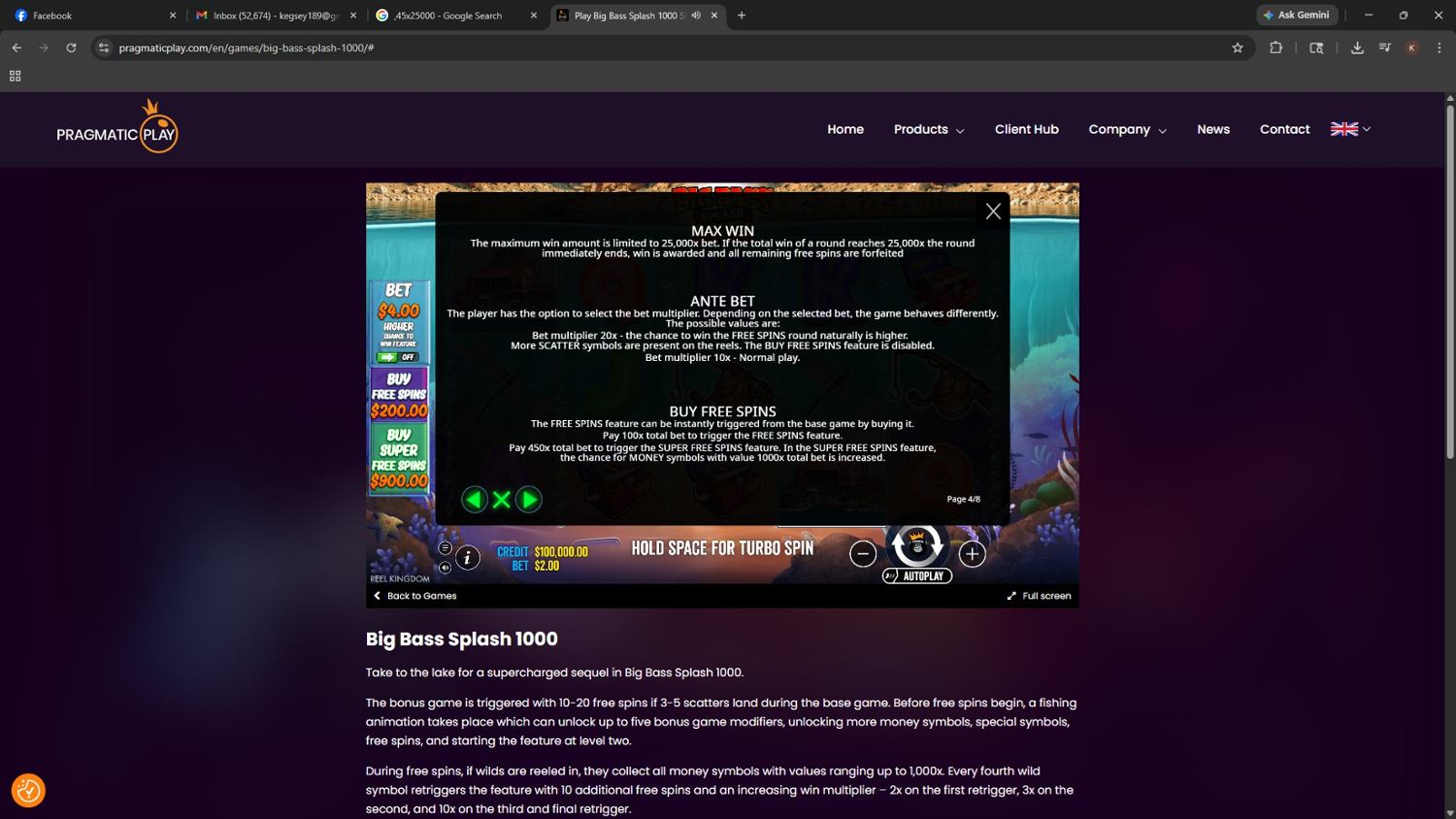This screenshot has height=819, width=1456.
Task: Open the game info button
Action: click(x=468, y=558)
